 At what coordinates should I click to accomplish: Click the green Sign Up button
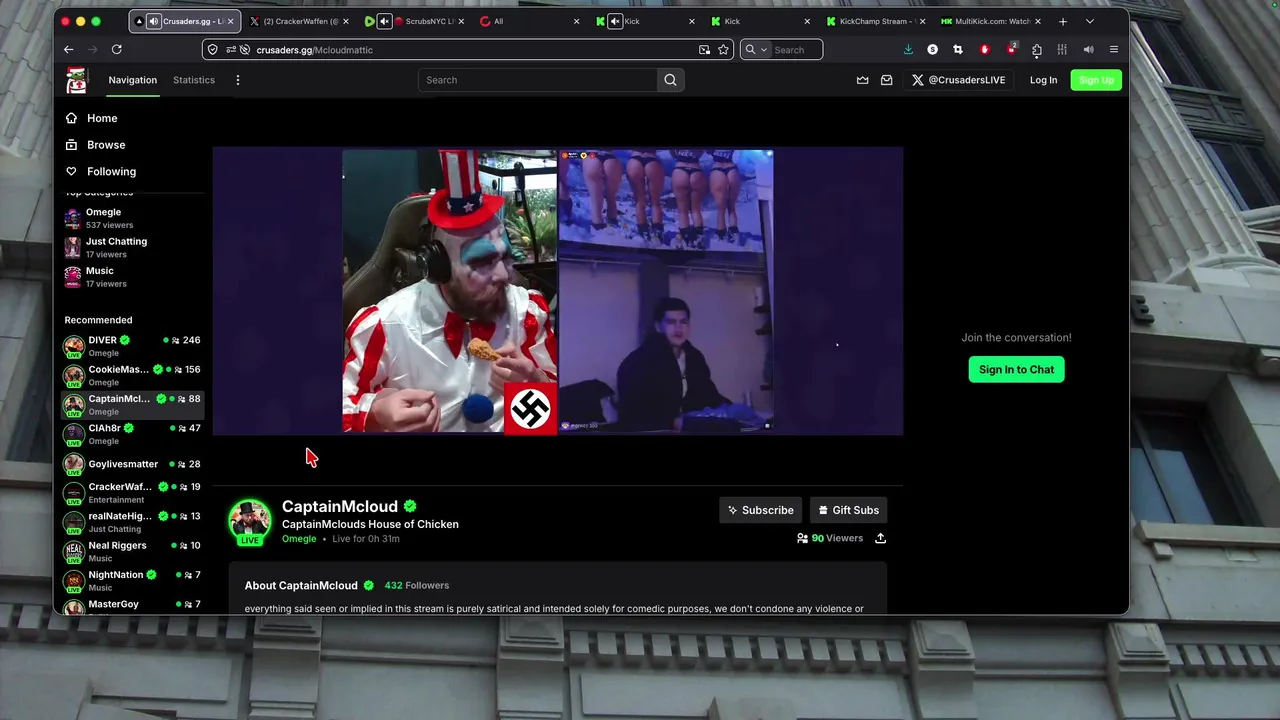(1096, 80)
